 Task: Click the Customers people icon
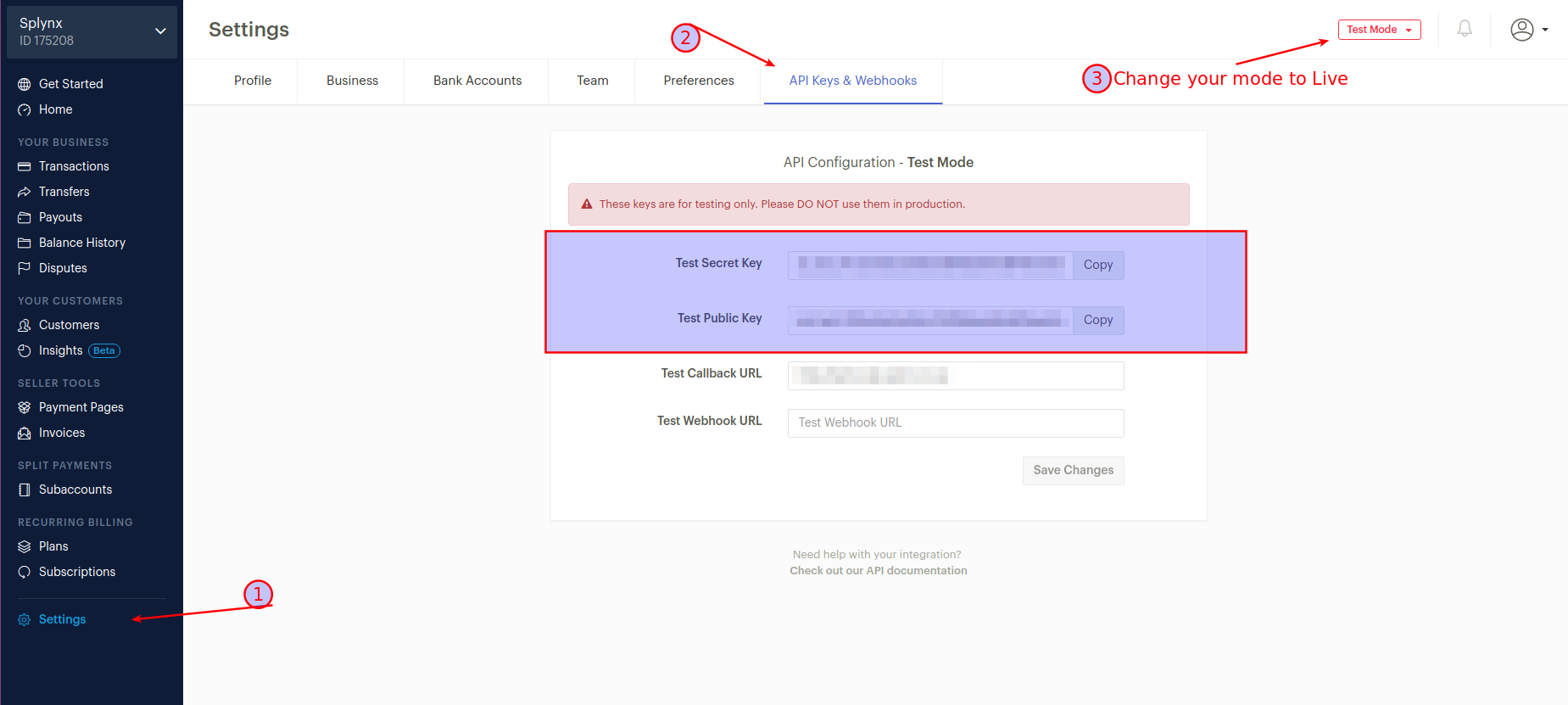coord(25,325)
